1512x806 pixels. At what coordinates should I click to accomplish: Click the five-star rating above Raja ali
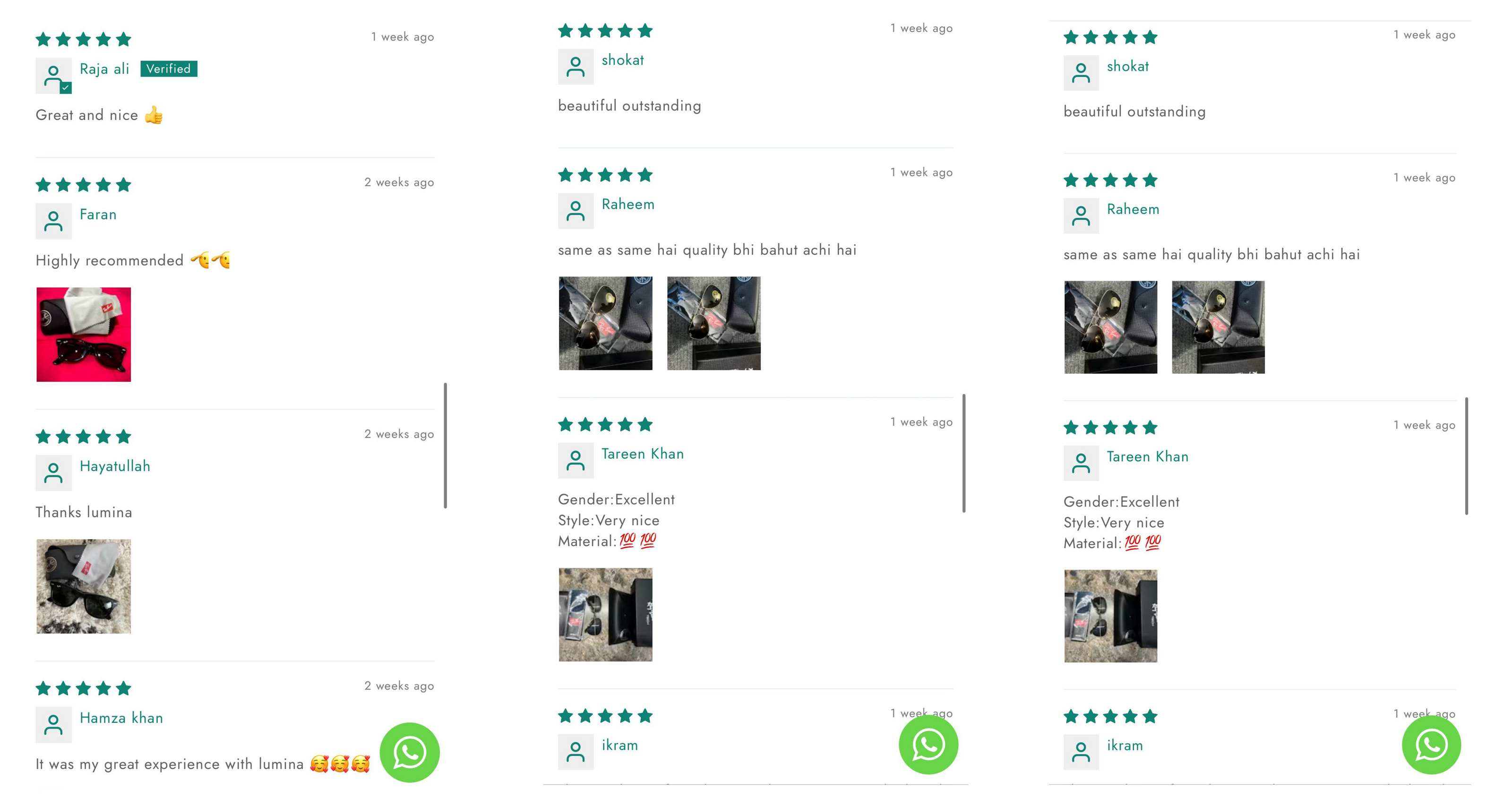(83, 39)
